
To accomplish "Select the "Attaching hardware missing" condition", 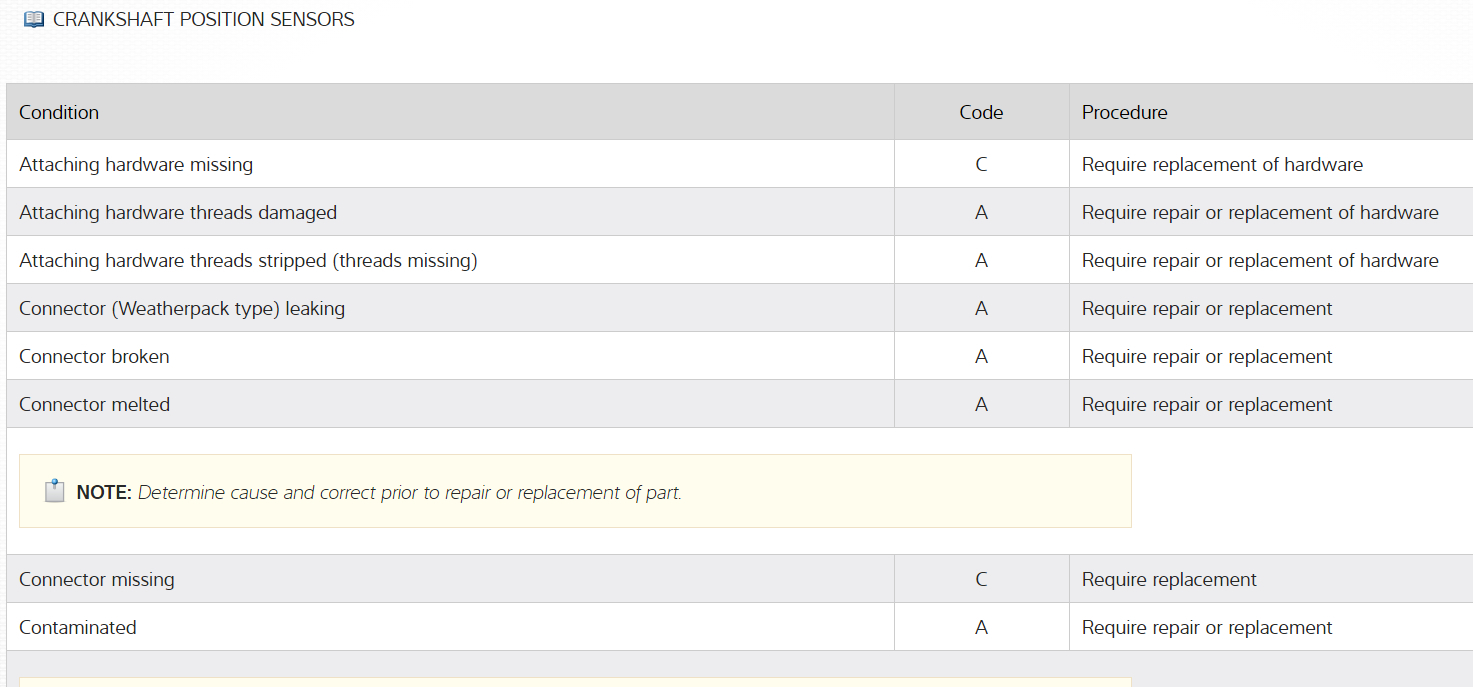I will coord(136,165).
